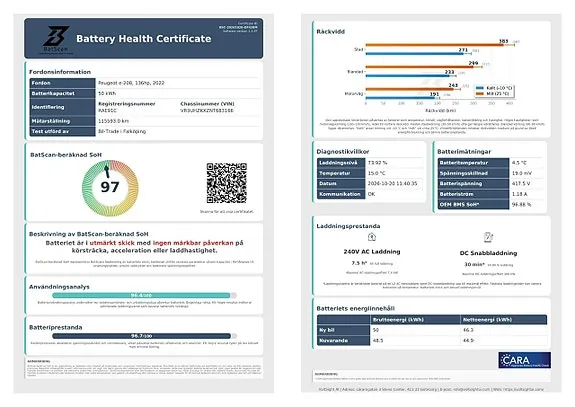575x407 pixels.
Task: Click the 'Kommunikation' row label
Action: tap(340, 194)
